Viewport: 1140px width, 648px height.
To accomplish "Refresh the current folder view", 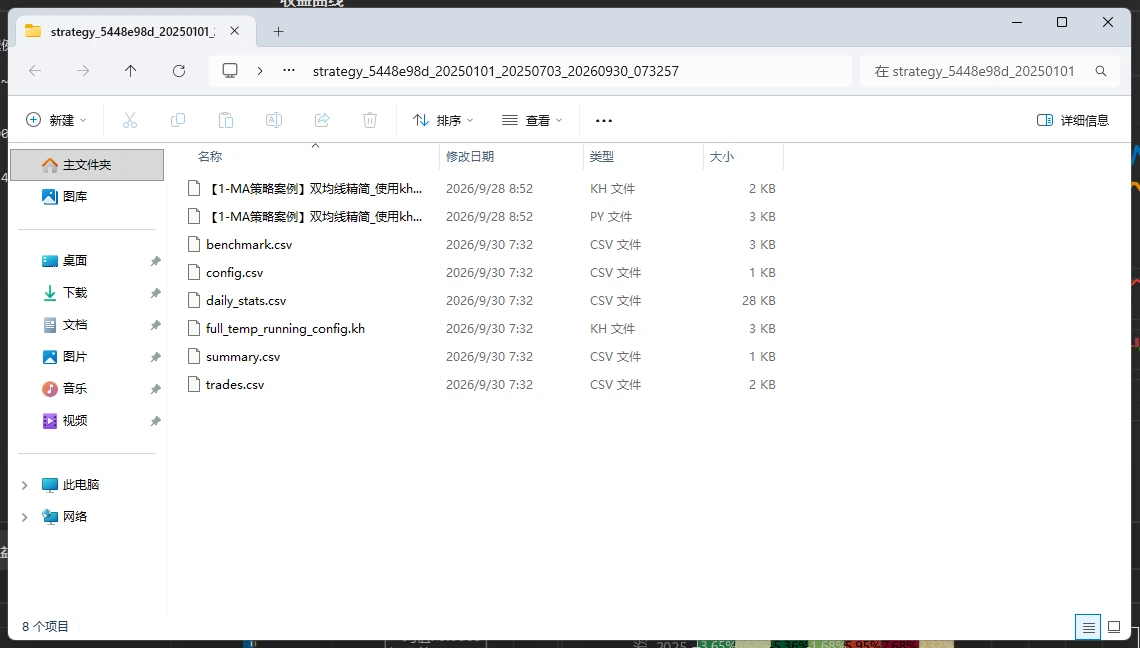I will click(179, 71).
